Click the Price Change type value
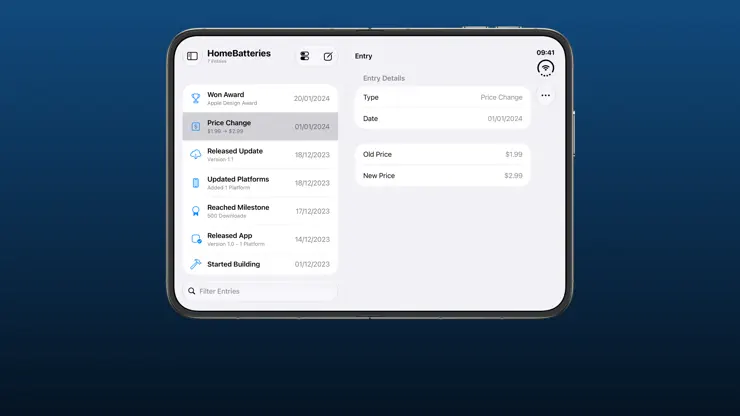Image resolution: width=740 pixels, height=416 pixels. click(501, 97)
